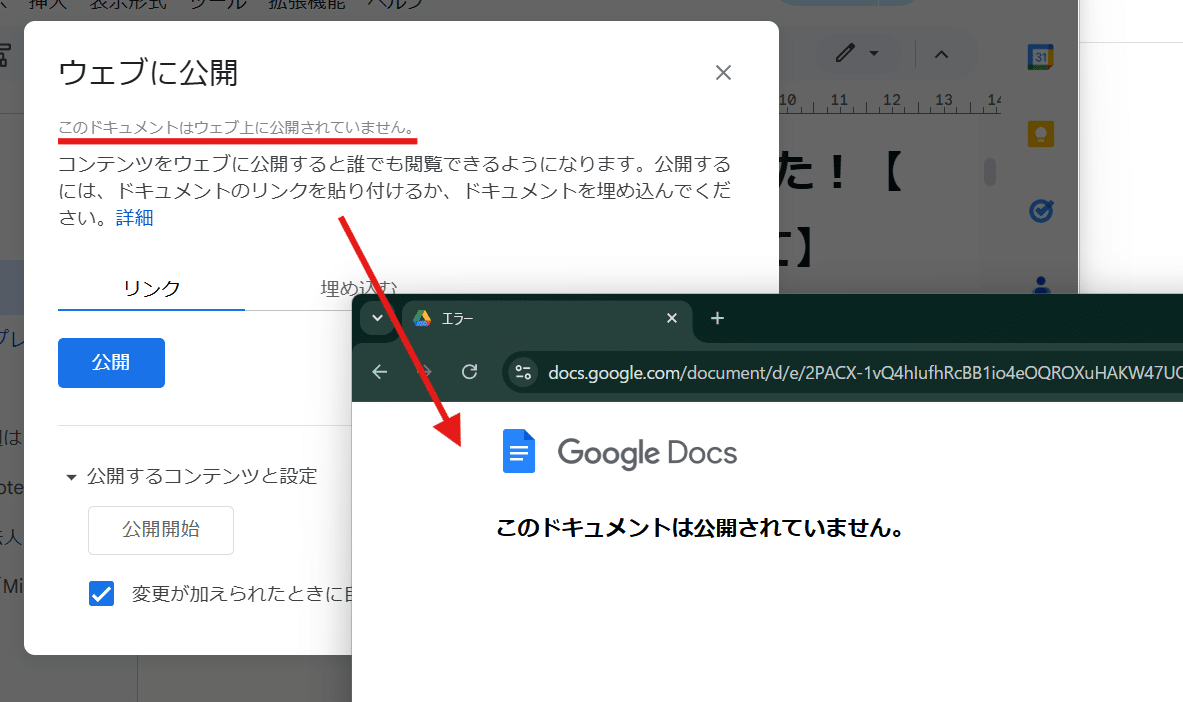Click the Google Drive favicon on tab
Image resolution: width=1183 pixels, height=702 pixels.
point(422,318)
